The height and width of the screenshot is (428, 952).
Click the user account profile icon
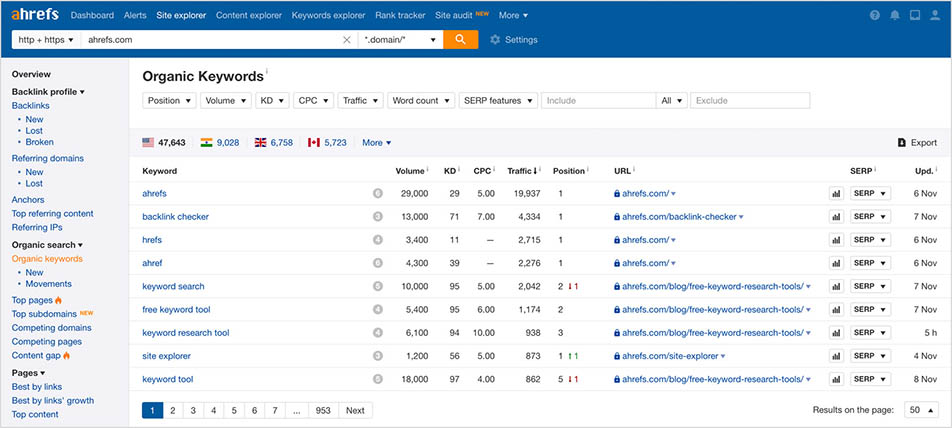[936, 16]
